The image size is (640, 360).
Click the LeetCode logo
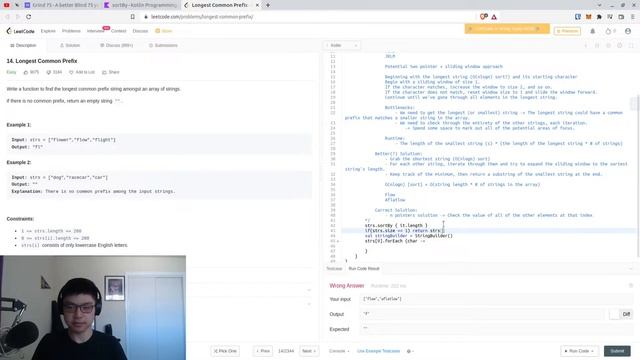pos(20,31)
